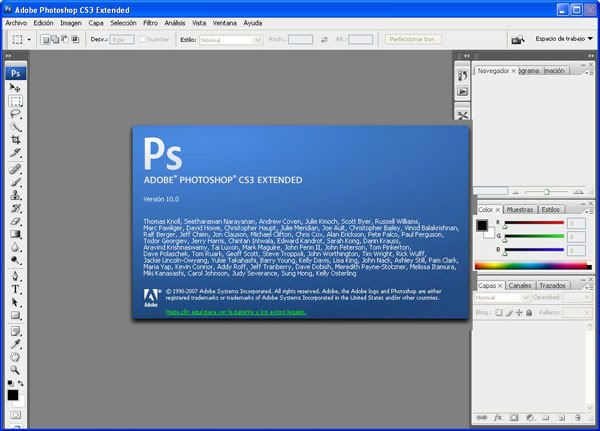Open the tool preset picker arrow

(x=29, y=39)
